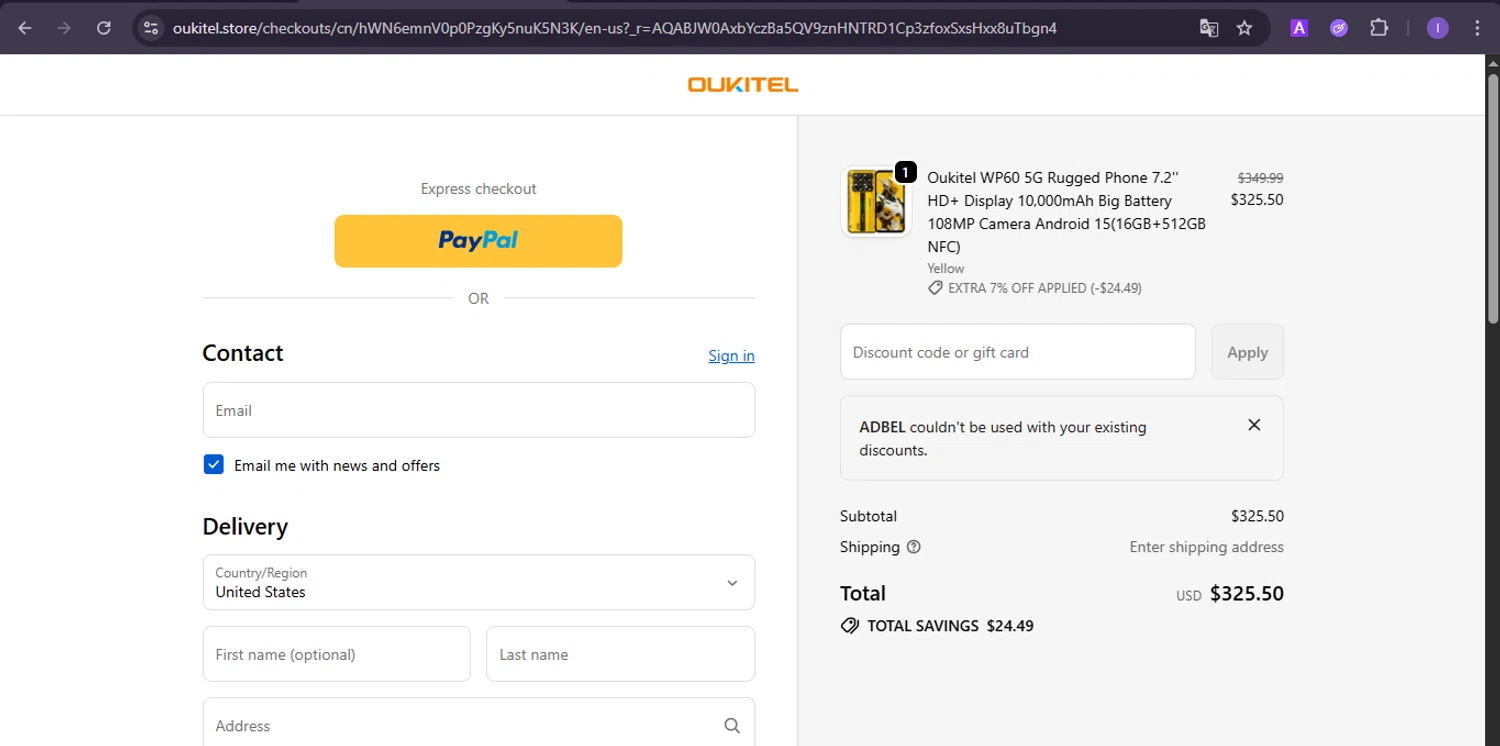Screen dimensions: 1500x746
Task: Open the round purple extension icon
Action: tap(1339, 28)
